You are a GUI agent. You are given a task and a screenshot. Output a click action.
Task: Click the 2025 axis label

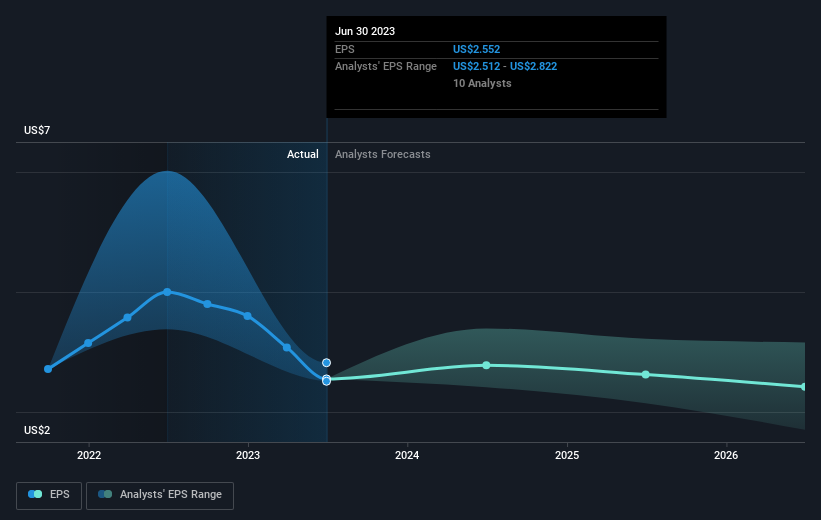(567, 455)
